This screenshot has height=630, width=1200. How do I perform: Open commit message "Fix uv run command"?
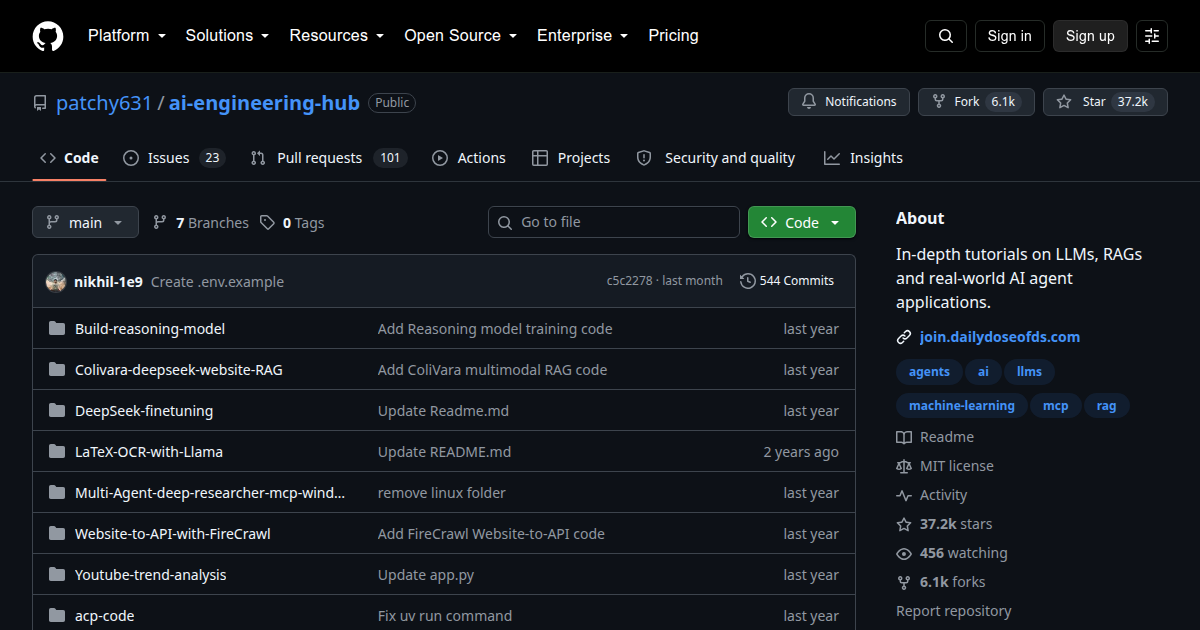click(x=445, y=616)
